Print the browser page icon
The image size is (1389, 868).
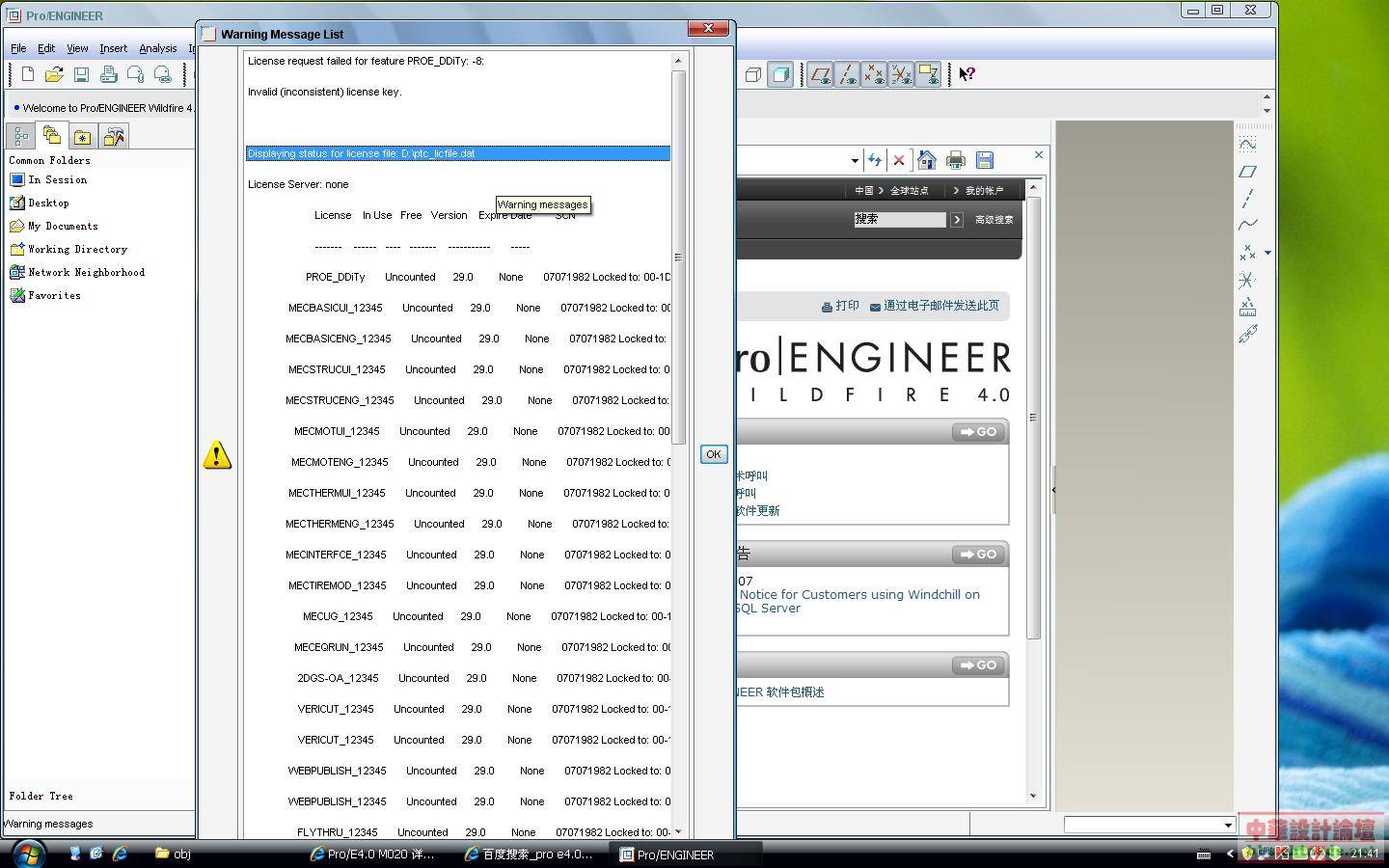point(956,160)
